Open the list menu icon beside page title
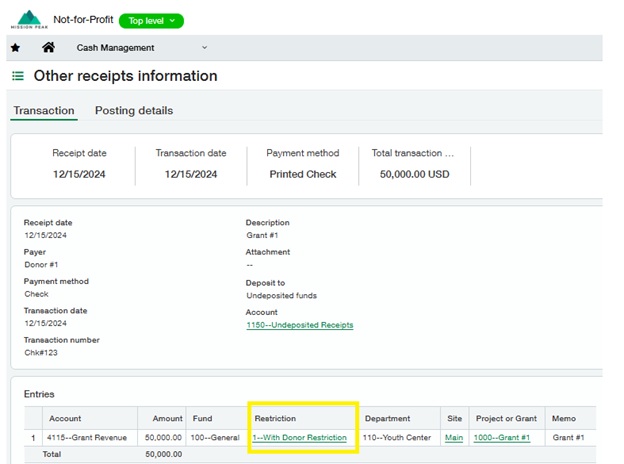The image size is (624, 464). [x=18, y=76]
